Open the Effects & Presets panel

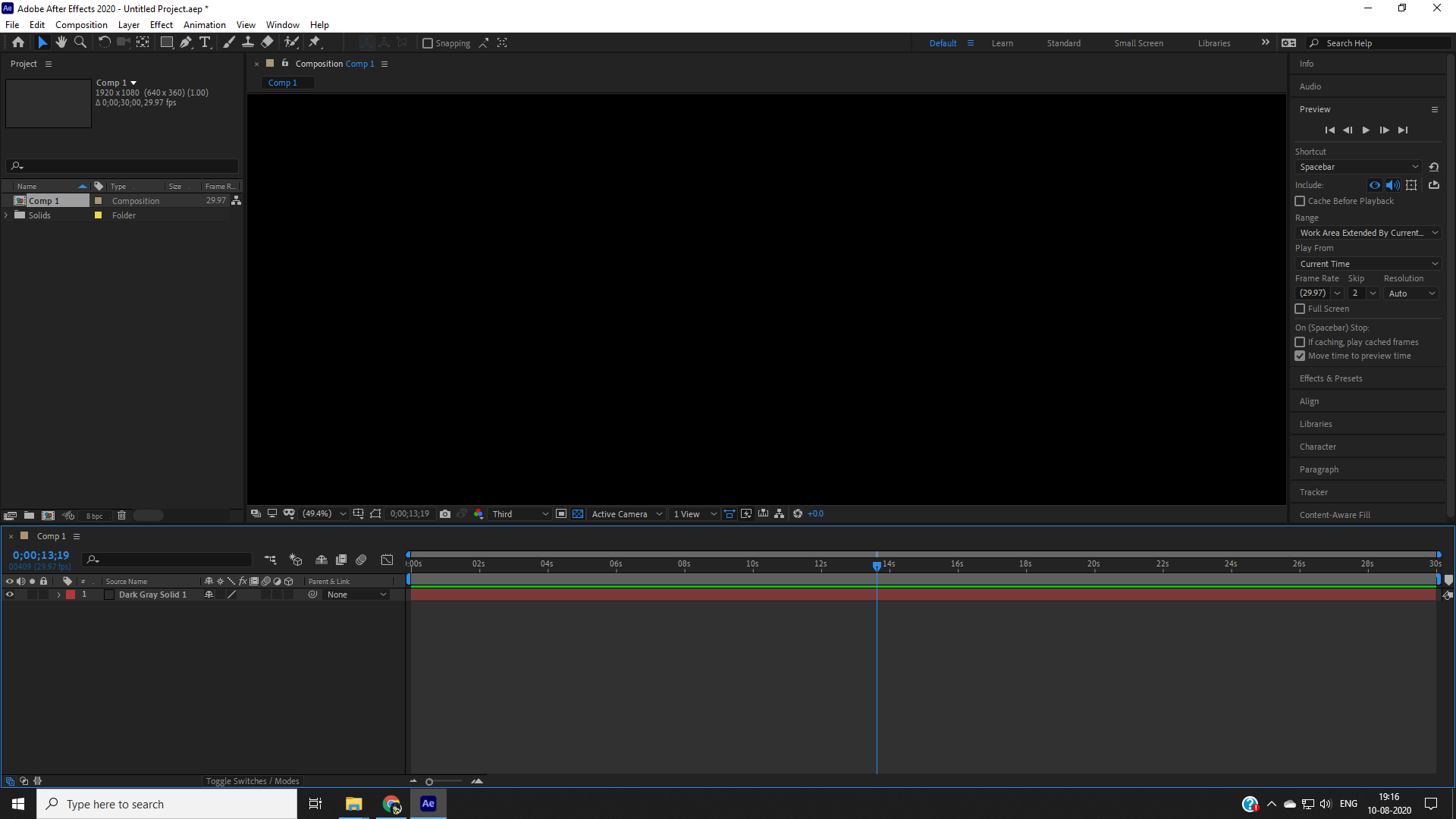coord(1331,378)
